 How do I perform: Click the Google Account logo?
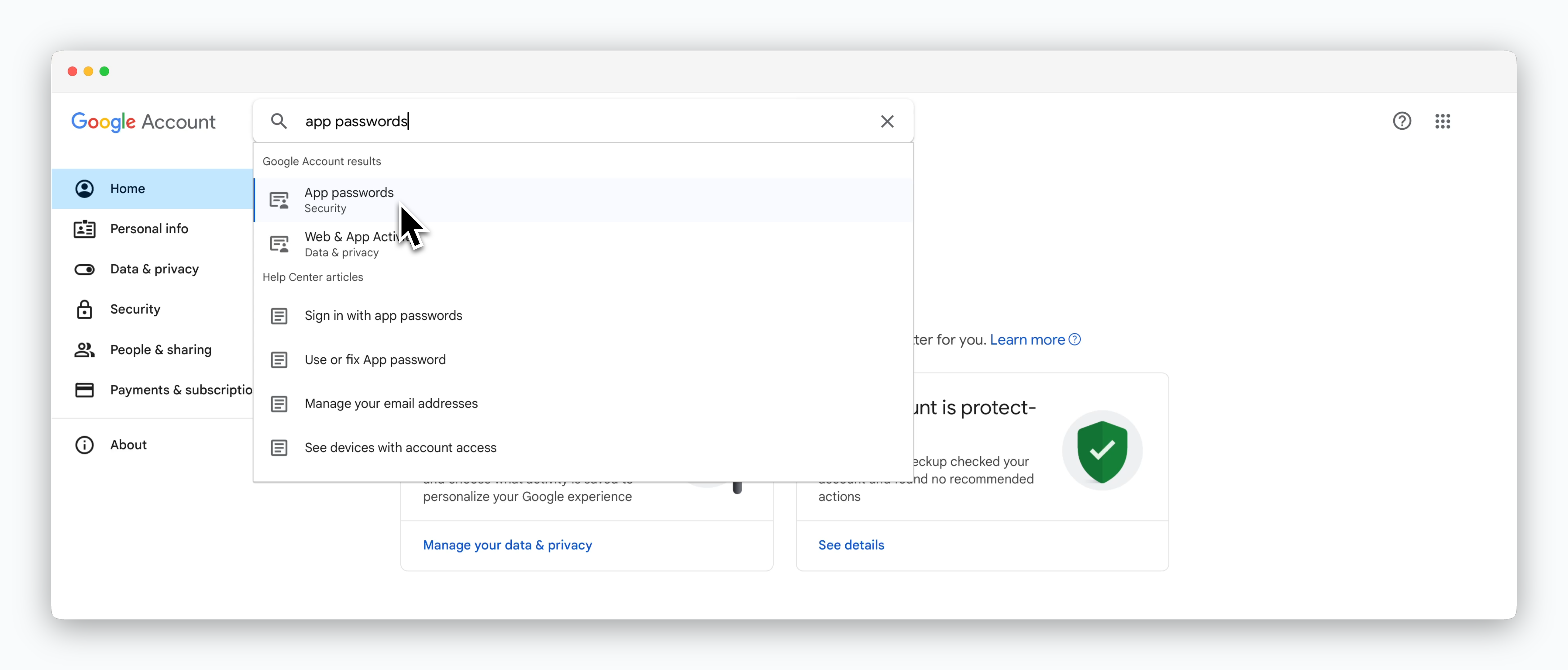coord(144,122)
